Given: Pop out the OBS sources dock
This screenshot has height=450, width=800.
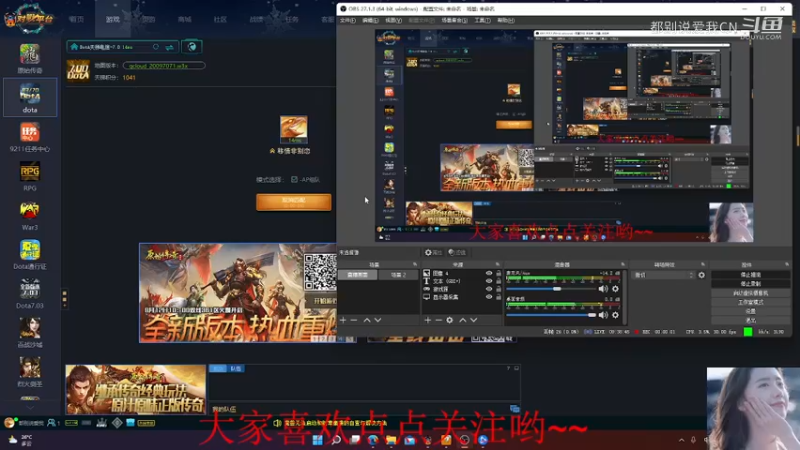Looking at the screenshot, I should (498, 264).
